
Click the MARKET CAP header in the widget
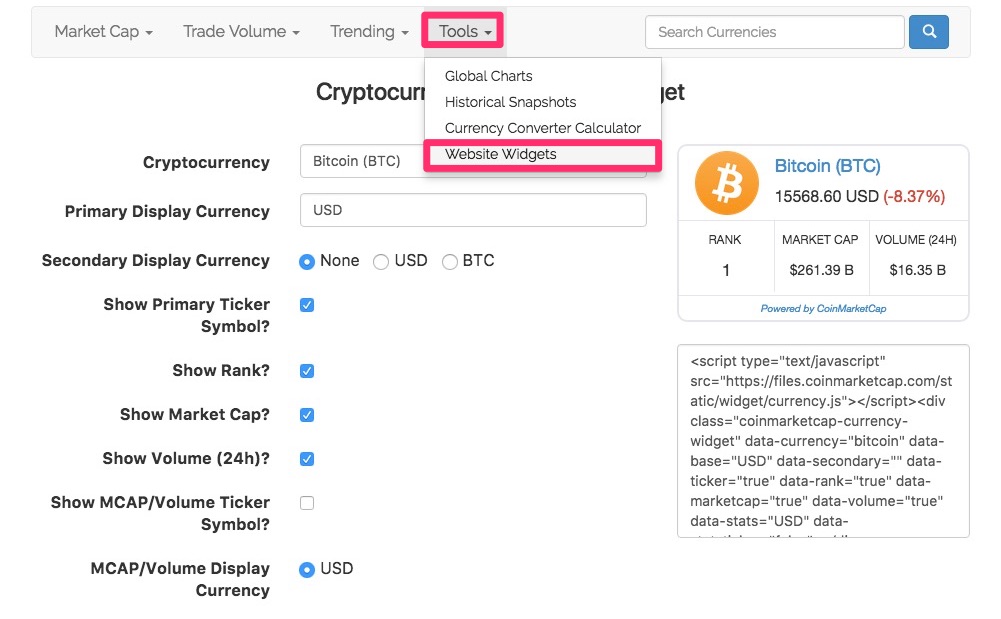(820, 240)
